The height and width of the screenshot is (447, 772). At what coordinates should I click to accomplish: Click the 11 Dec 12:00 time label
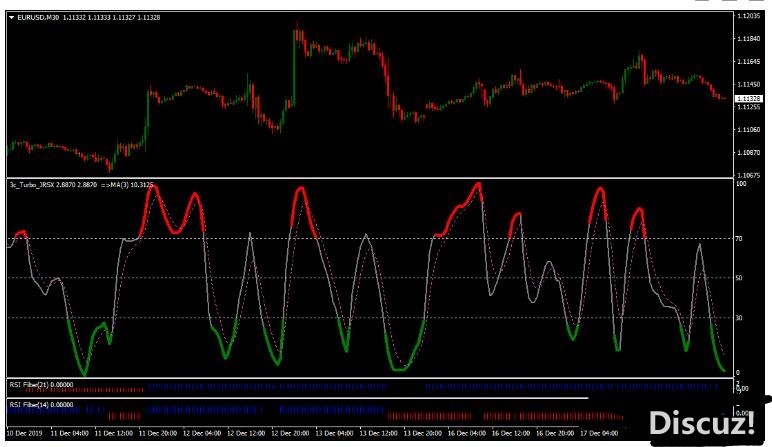click(113, 434)
